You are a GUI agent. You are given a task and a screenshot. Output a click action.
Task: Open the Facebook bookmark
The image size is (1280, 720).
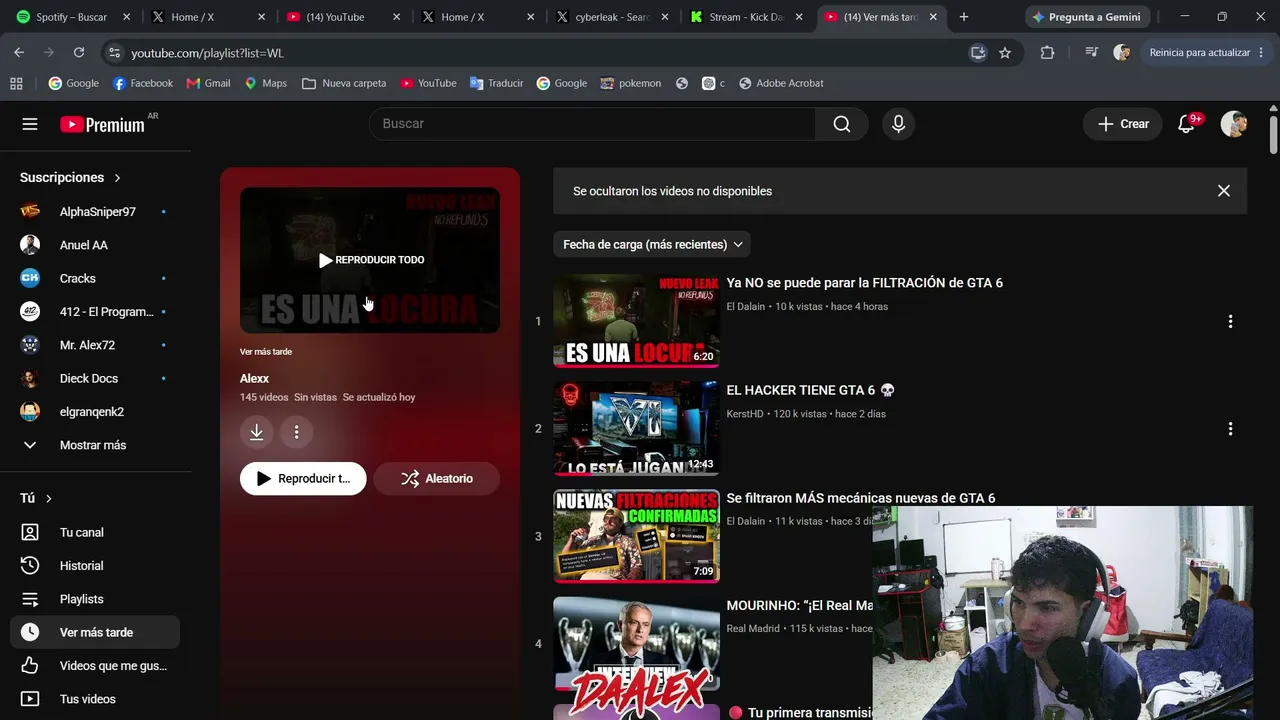pos(143,84)
